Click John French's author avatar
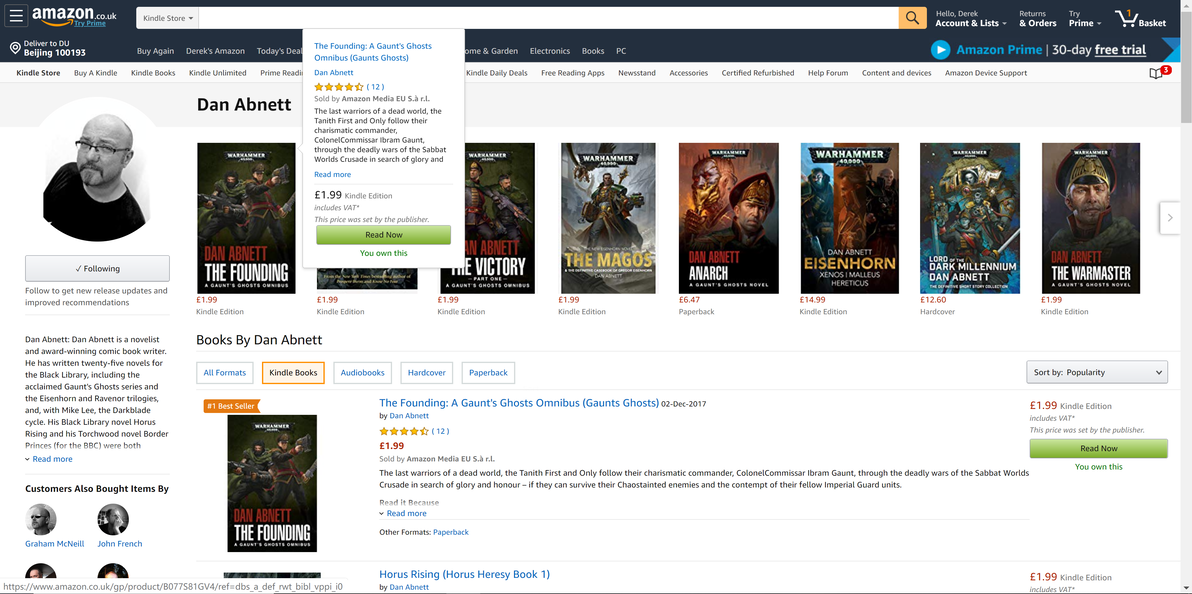Viewport: 1192px width, 594px height. 113,519
